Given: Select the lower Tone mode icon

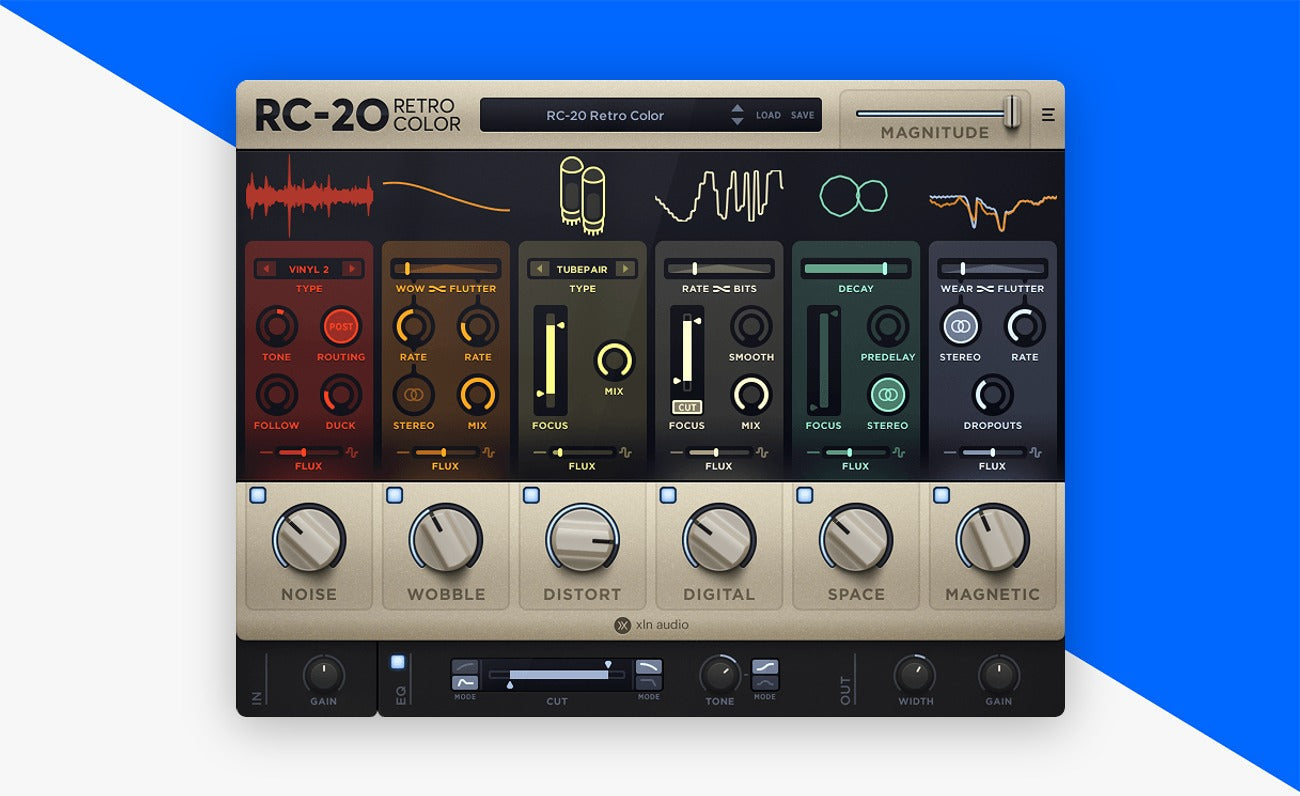Looking at the screenshot, I should pyautogui.click(x=765, y=683).
